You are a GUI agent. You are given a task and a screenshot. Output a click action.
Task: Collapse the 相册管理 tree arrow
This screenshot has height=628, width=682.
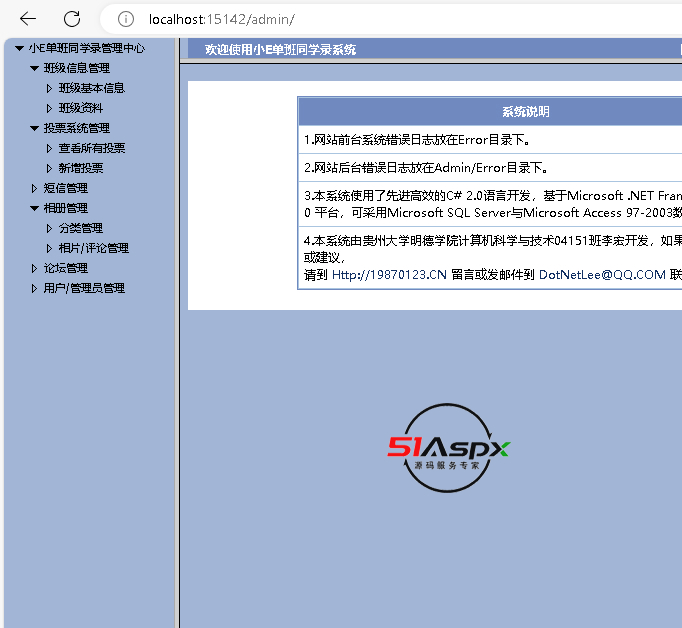coord(34,208)
